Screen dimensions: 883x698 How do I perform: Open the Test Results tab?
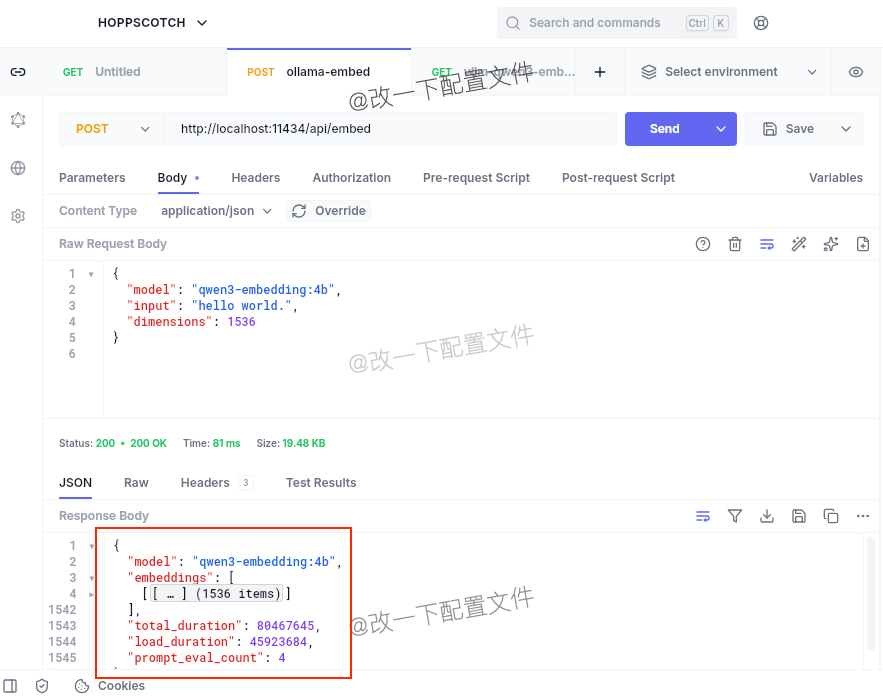[x=321, y=483]
